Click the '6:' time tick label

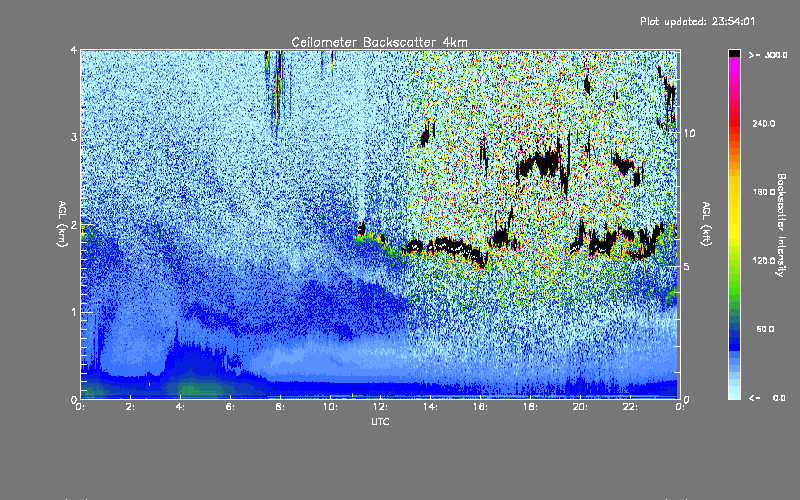click(x=230, y=407)
